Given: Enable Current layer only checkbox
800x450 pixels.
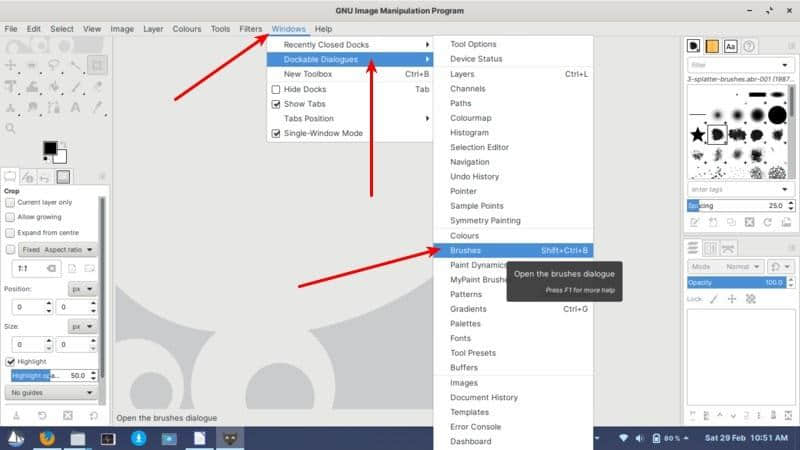Looking at the screenshot, I should coord(10,202).
